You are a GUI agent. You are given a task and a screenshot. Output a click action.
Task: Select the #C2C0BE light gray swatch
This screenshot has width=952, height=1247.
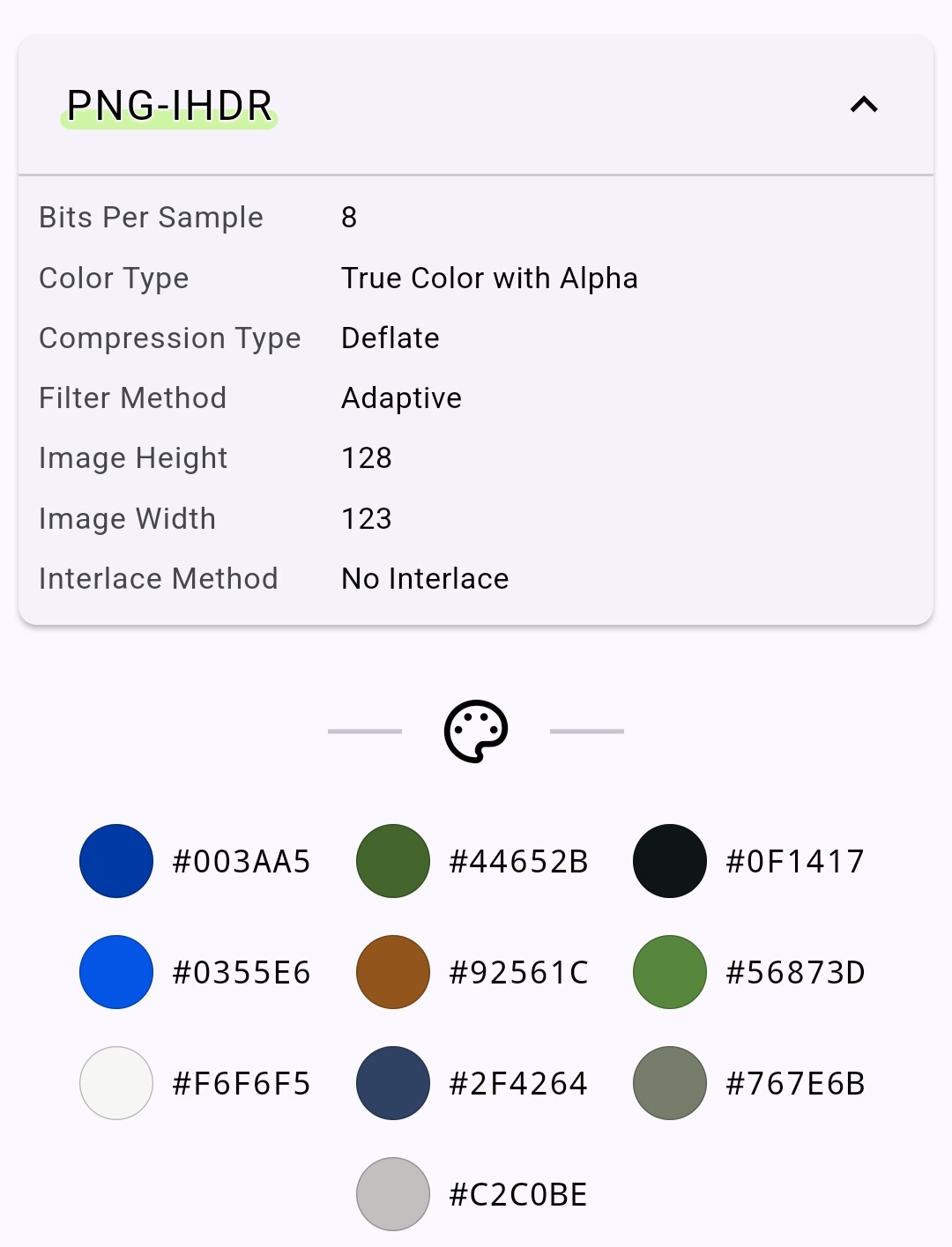393,1194
